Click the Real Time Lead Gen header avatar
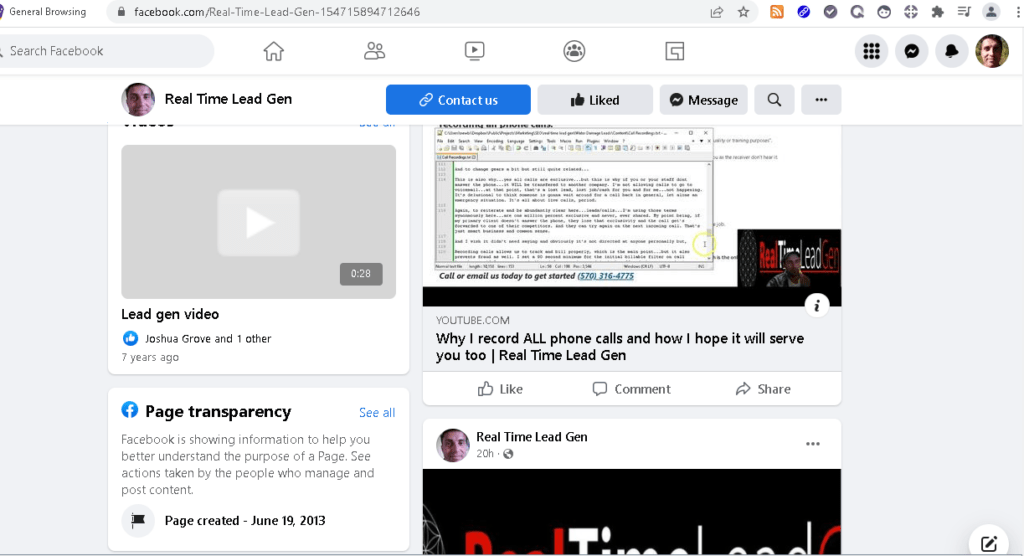The height and width of the screenshot is (556, 1024). (x=138, y=99)
